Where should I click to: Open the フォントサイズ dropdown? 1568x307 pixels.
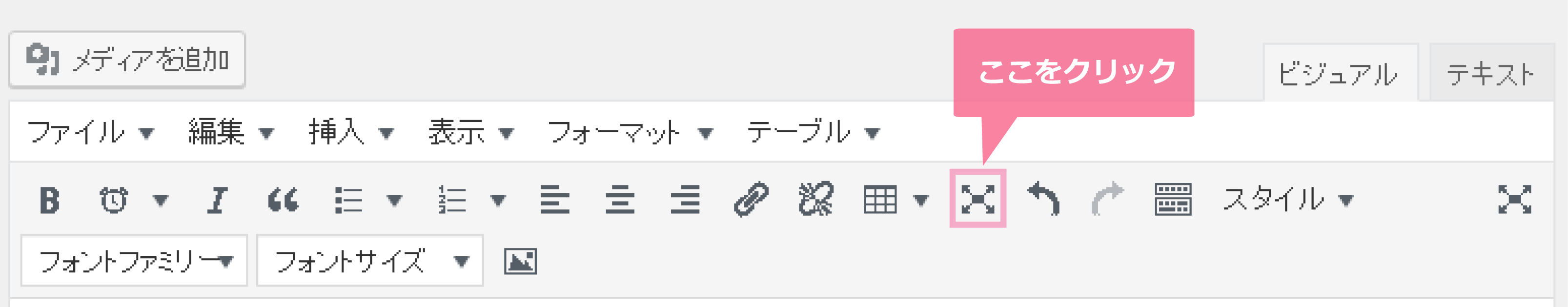[370, 261]
